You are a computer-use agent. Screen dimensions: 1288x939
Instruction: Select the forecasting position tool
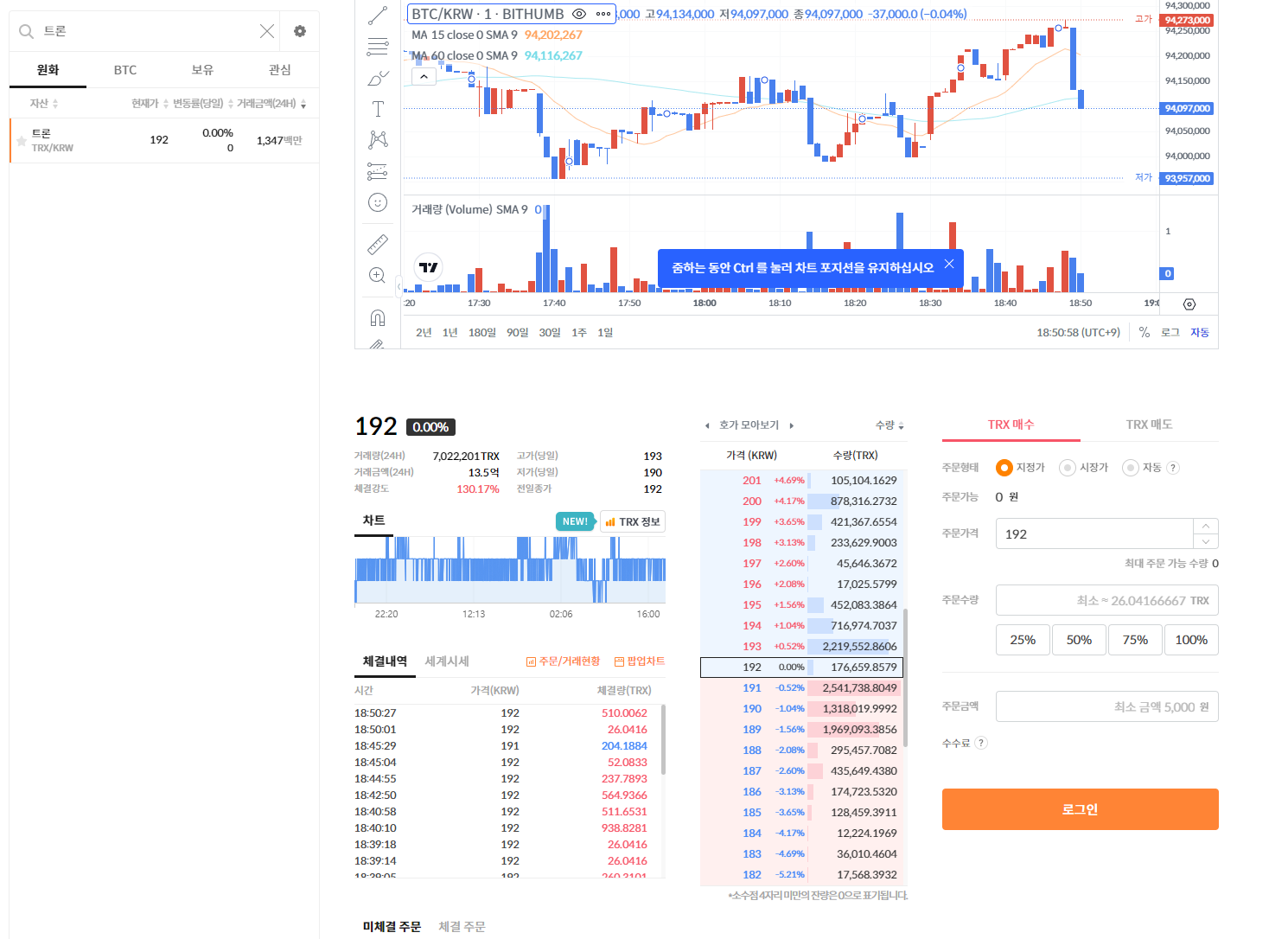[378, 170]
